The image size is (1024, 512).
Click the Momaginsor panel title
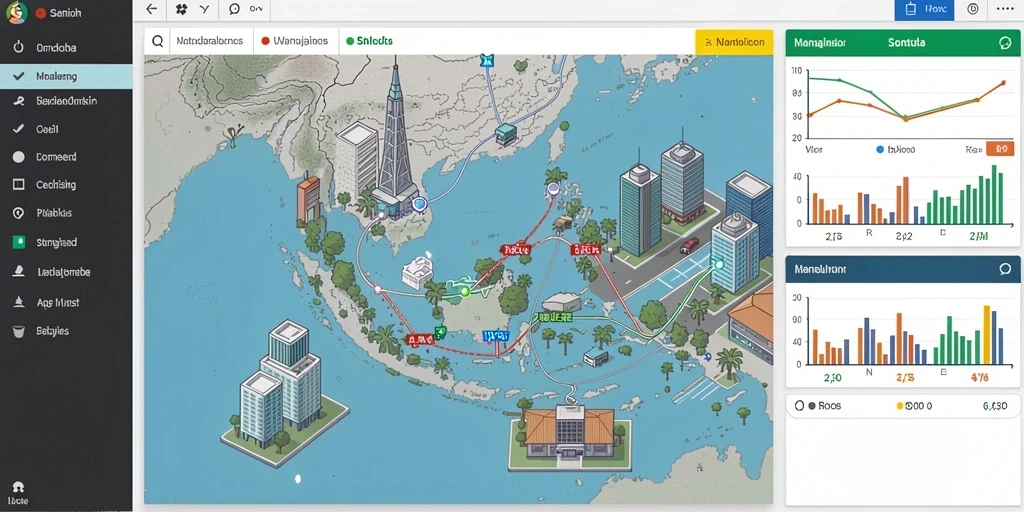820,43
